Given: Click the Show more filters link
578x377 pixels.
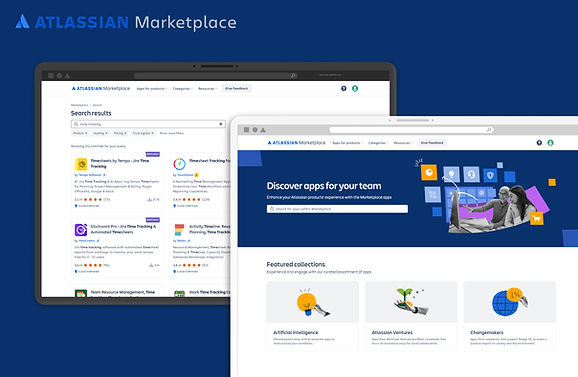Looking at the screenshot, I should pyautogui.click(x=171, y=133).
